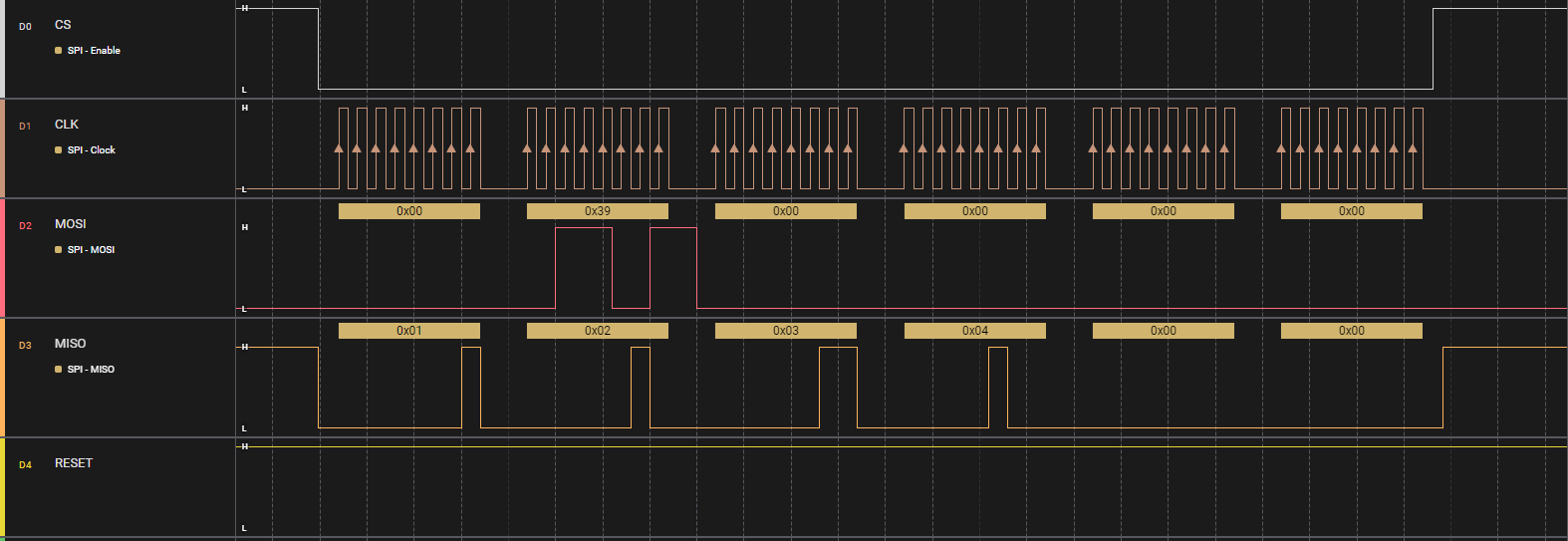This screenshot has height=541, width=1568.
Task: Click the SPI - MISO label text
Action: [x=91, y=369]
